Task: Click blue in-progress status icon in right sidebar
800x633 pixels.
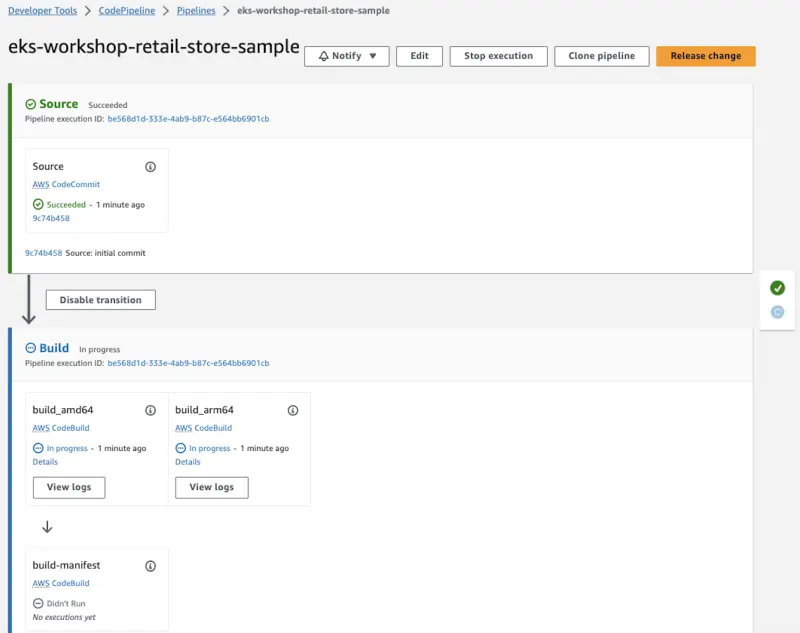Action: (778, 312)
